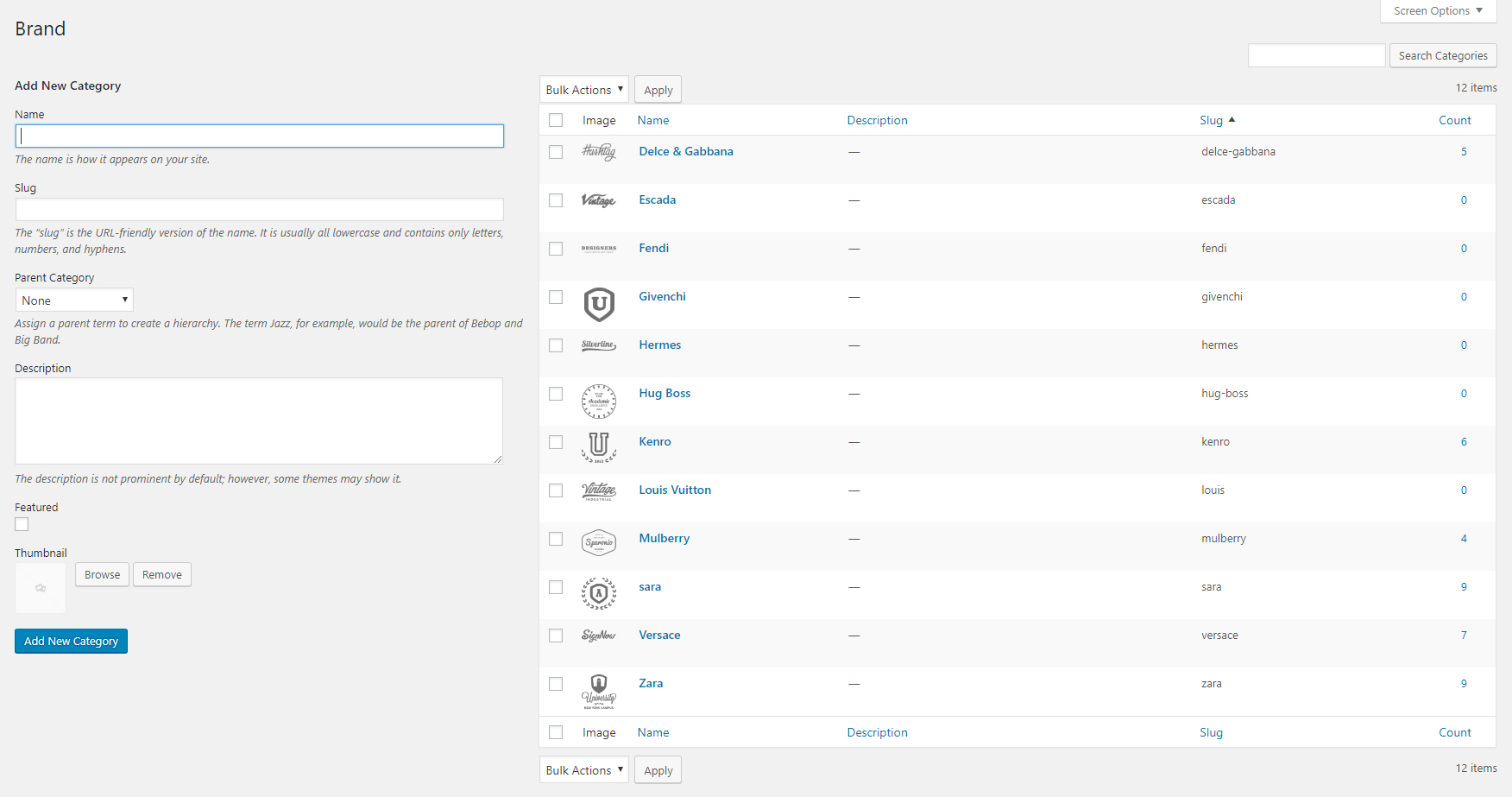
Task: Open the Louis Vuitton brand link
Action: click(x=675, y=490)
